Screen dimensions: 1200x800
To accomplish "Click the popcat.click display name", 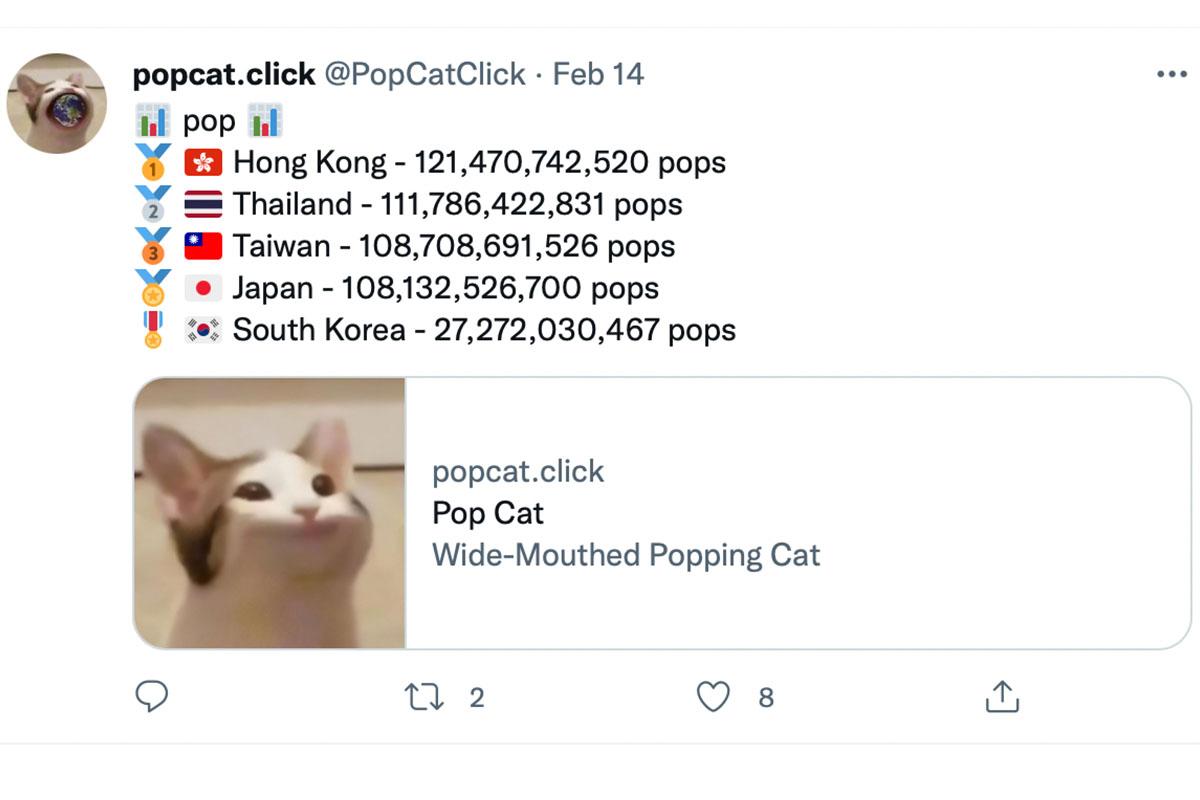I will [x=224, y=73].
